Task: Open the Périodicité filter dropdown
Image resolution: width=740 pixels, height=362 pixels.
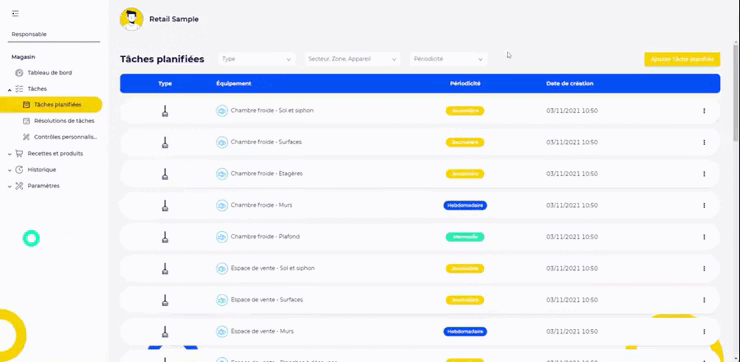Action: pyautogui.click(x=448, y=59)
